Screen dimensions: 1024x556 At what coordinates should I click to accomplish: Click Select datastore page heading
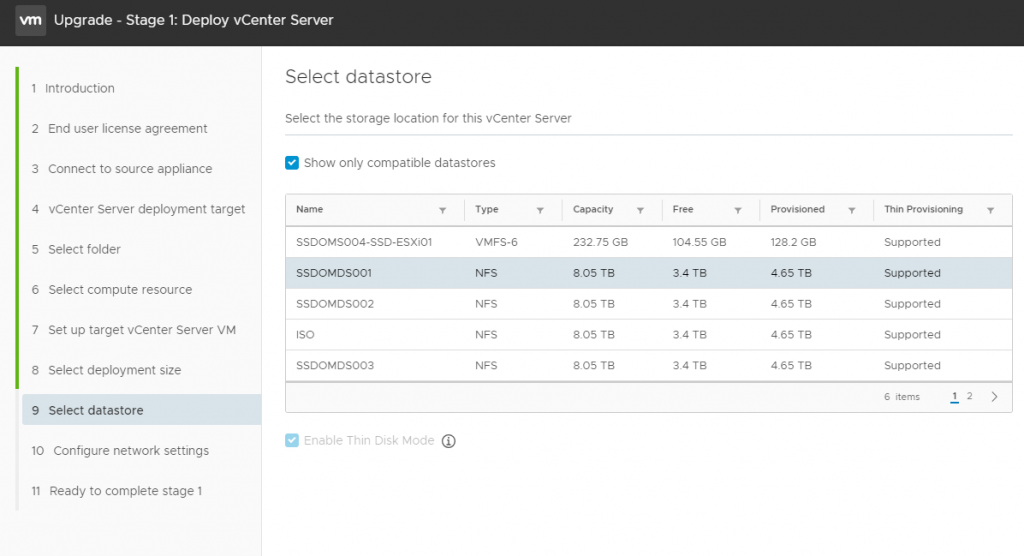pos(358,76)
